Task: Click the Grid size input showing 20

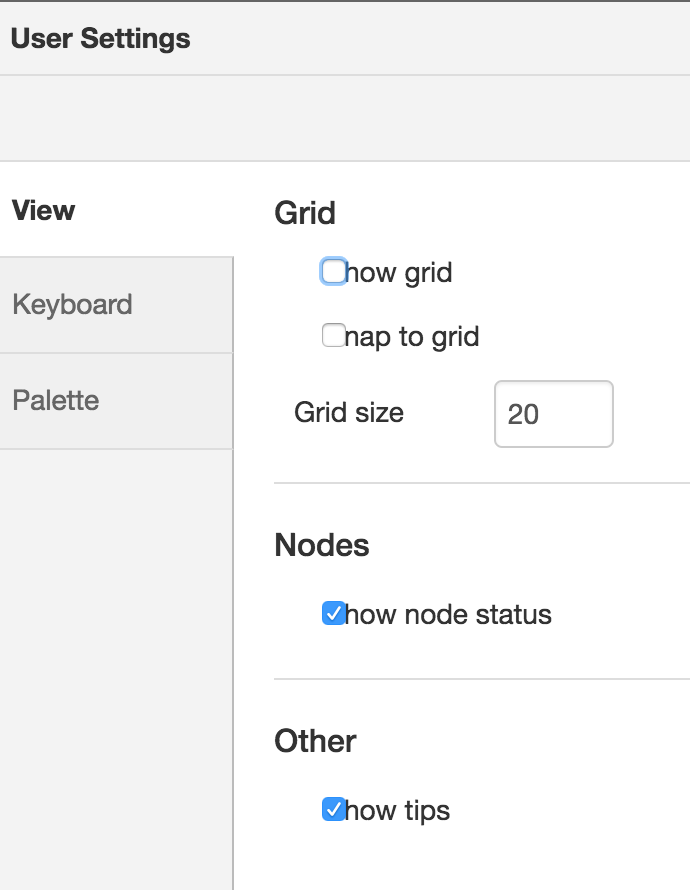Action: click(554, 414)
